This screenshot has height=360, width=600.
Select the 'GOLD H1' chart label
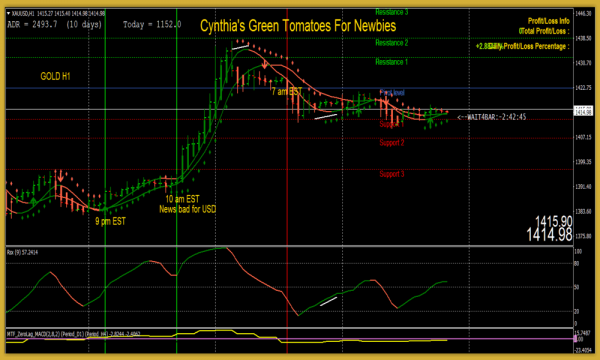click(55, 77)
